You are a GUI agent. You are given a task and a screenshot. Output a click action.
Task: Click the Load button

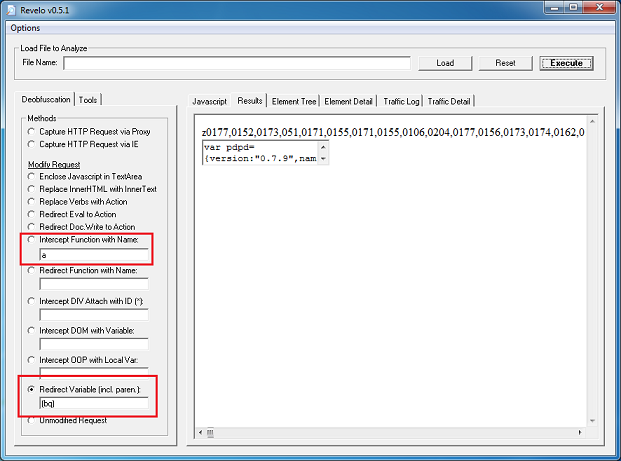pos(445,63)
